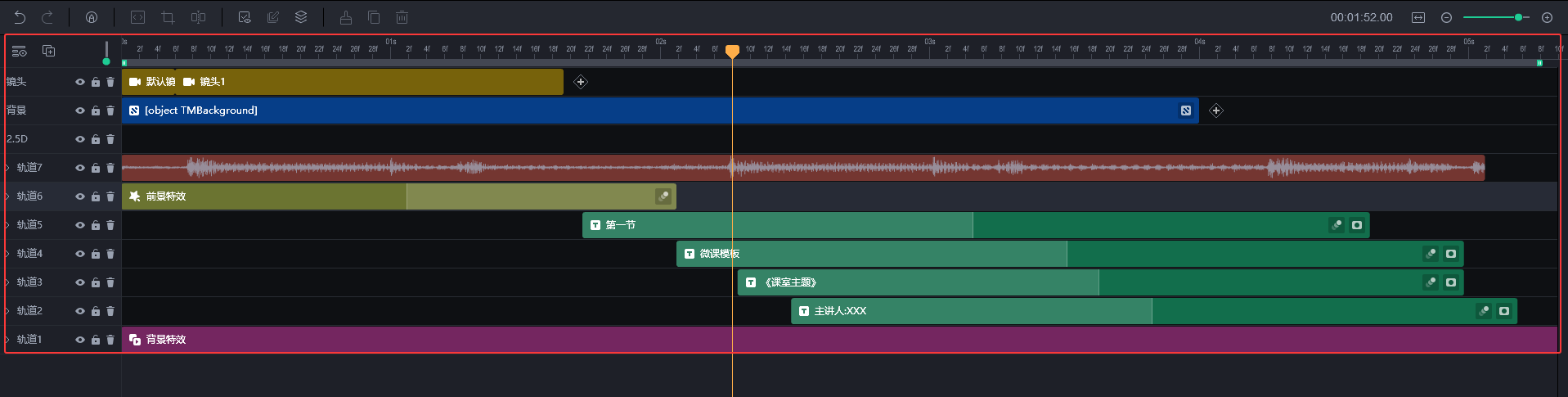Viewport: 1568px width, 397px height.
Task: Expand the 轨道4 track row
Action: pyautogui.click(x=7, y=254)
